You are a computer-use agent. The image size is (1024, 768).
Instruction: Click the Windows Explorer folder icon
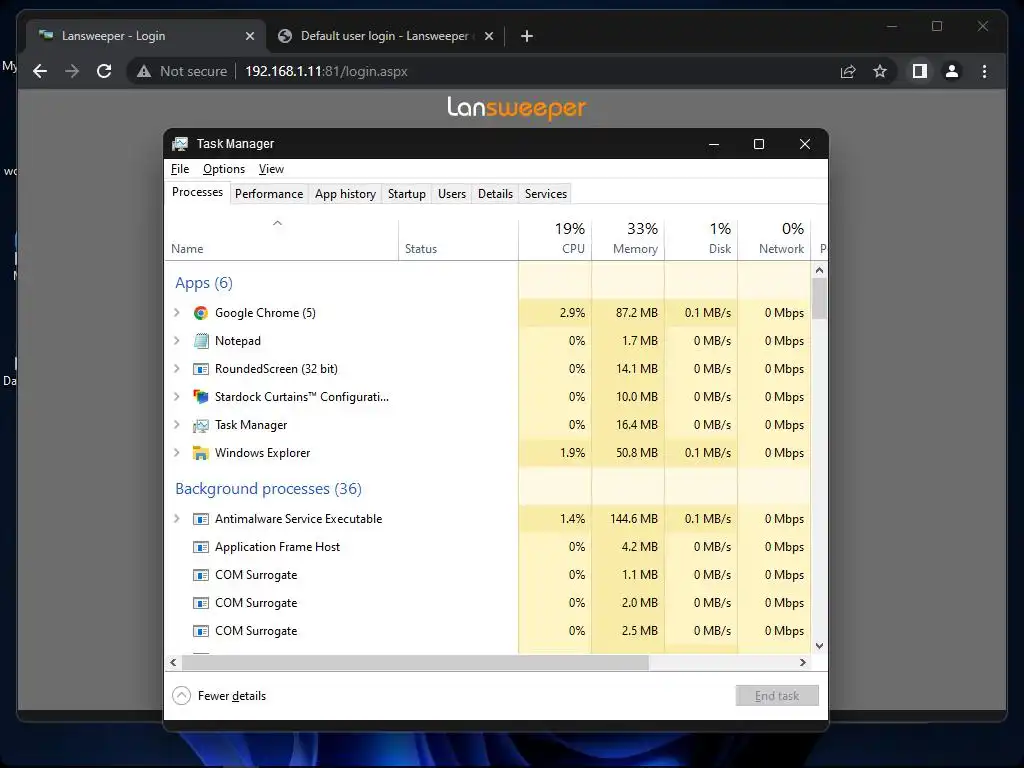coord(200,453)
